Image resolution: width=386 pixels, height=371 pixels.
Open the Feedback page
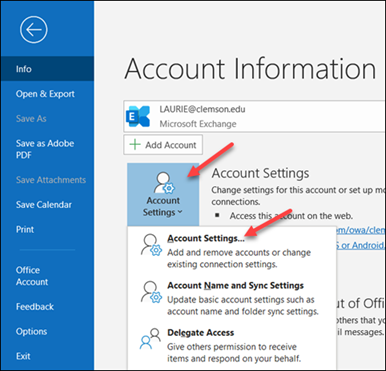click(35, 307)
